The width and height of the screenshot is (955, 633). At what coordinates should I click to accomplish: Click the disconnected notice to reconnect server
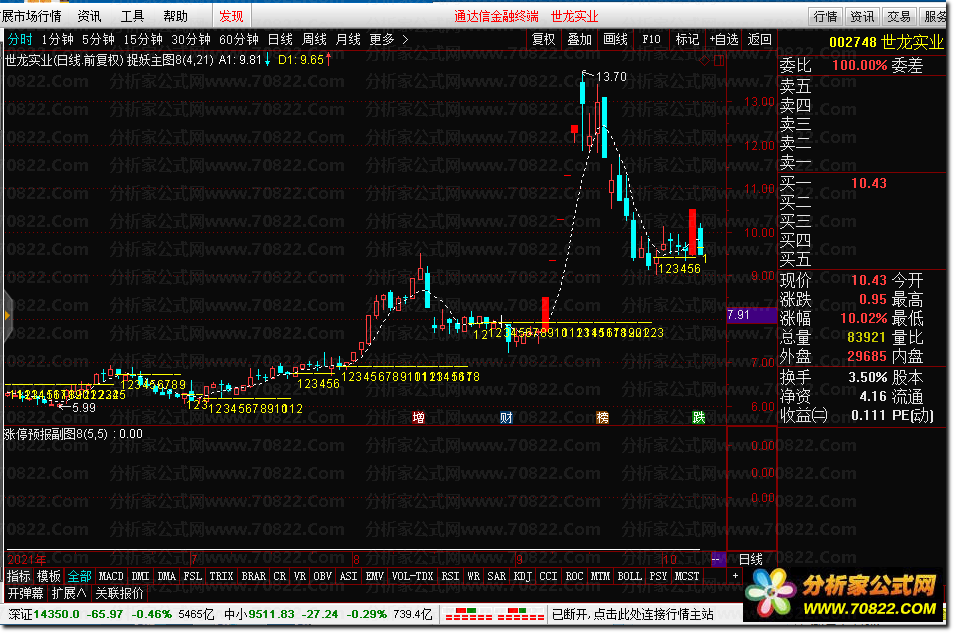[x=632, y=614]
